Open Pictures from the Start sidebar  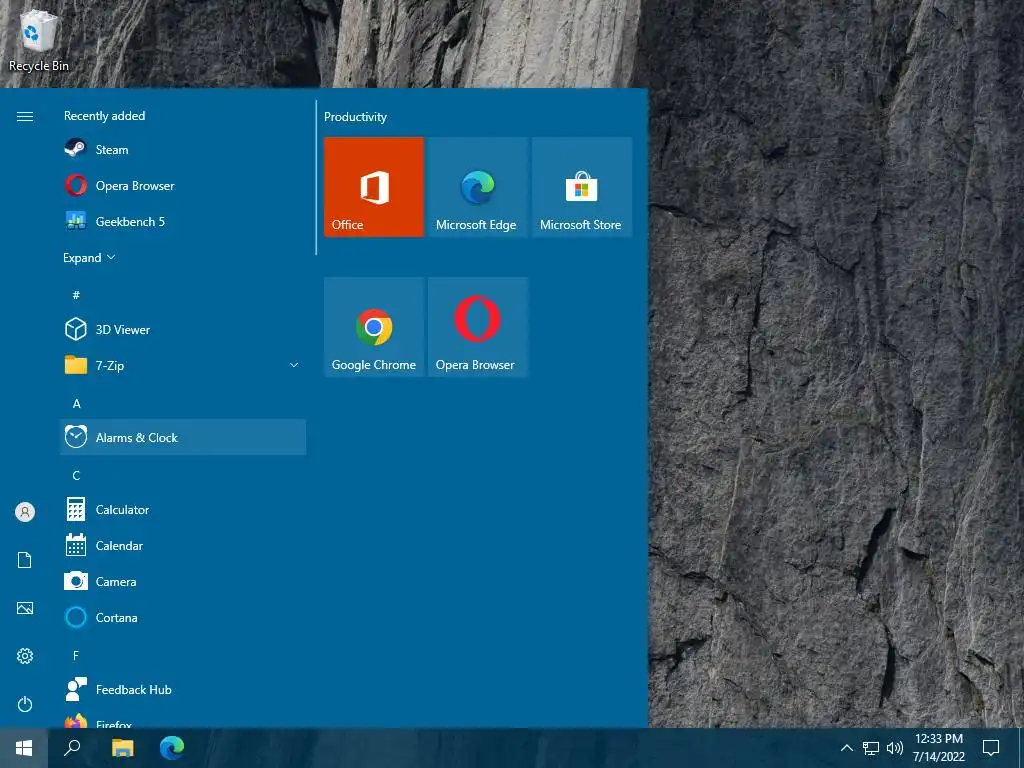point(25,608)
